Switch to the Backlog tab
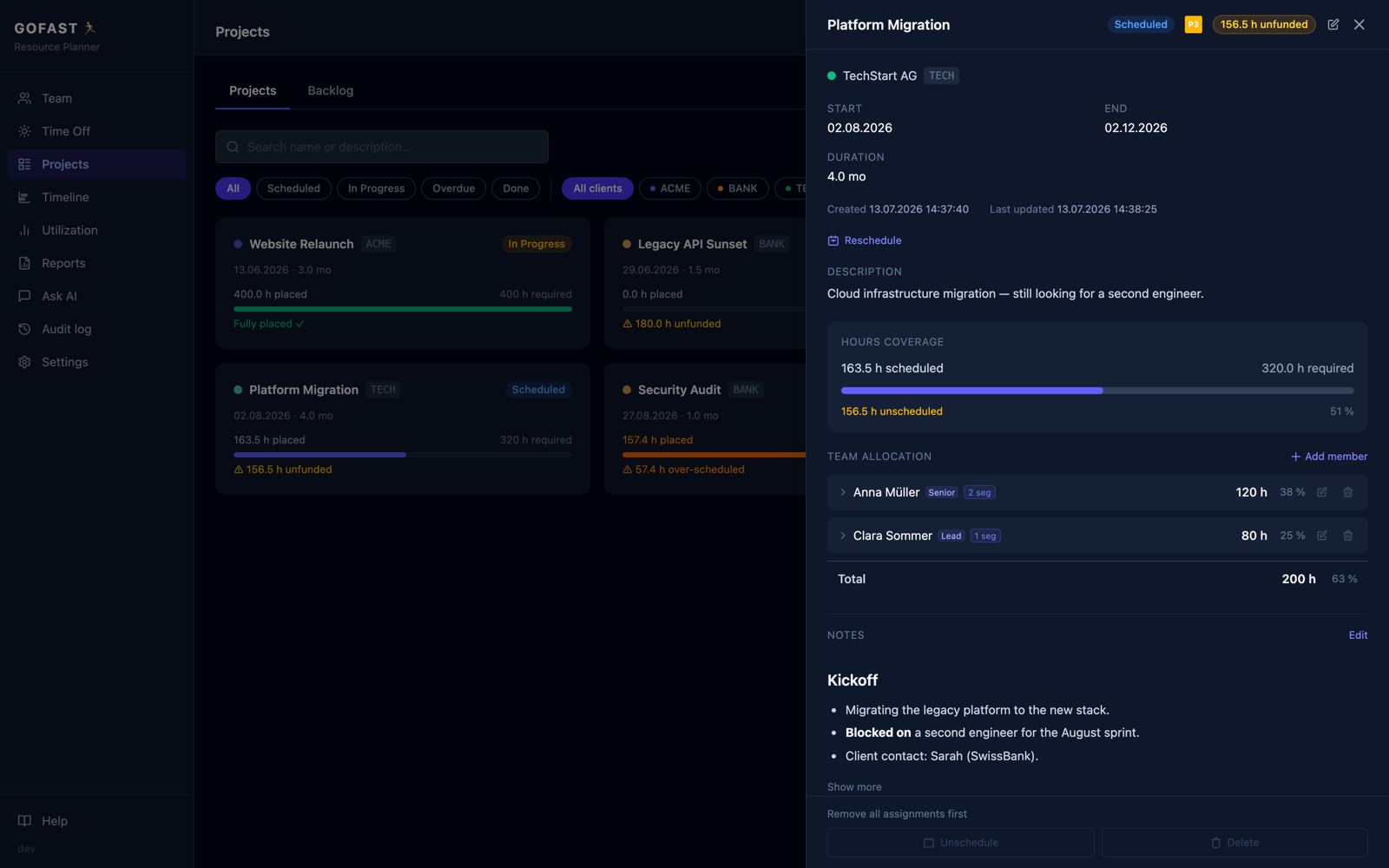This screenshot has width=1389, height=868. 331,91
